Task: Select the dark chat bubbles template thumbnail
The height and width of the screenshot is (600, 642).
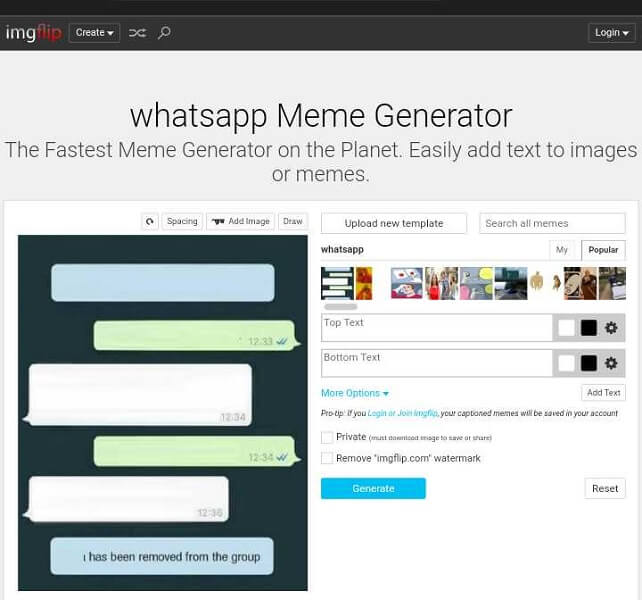Action: pyautogui.click(x=337, y=283)
